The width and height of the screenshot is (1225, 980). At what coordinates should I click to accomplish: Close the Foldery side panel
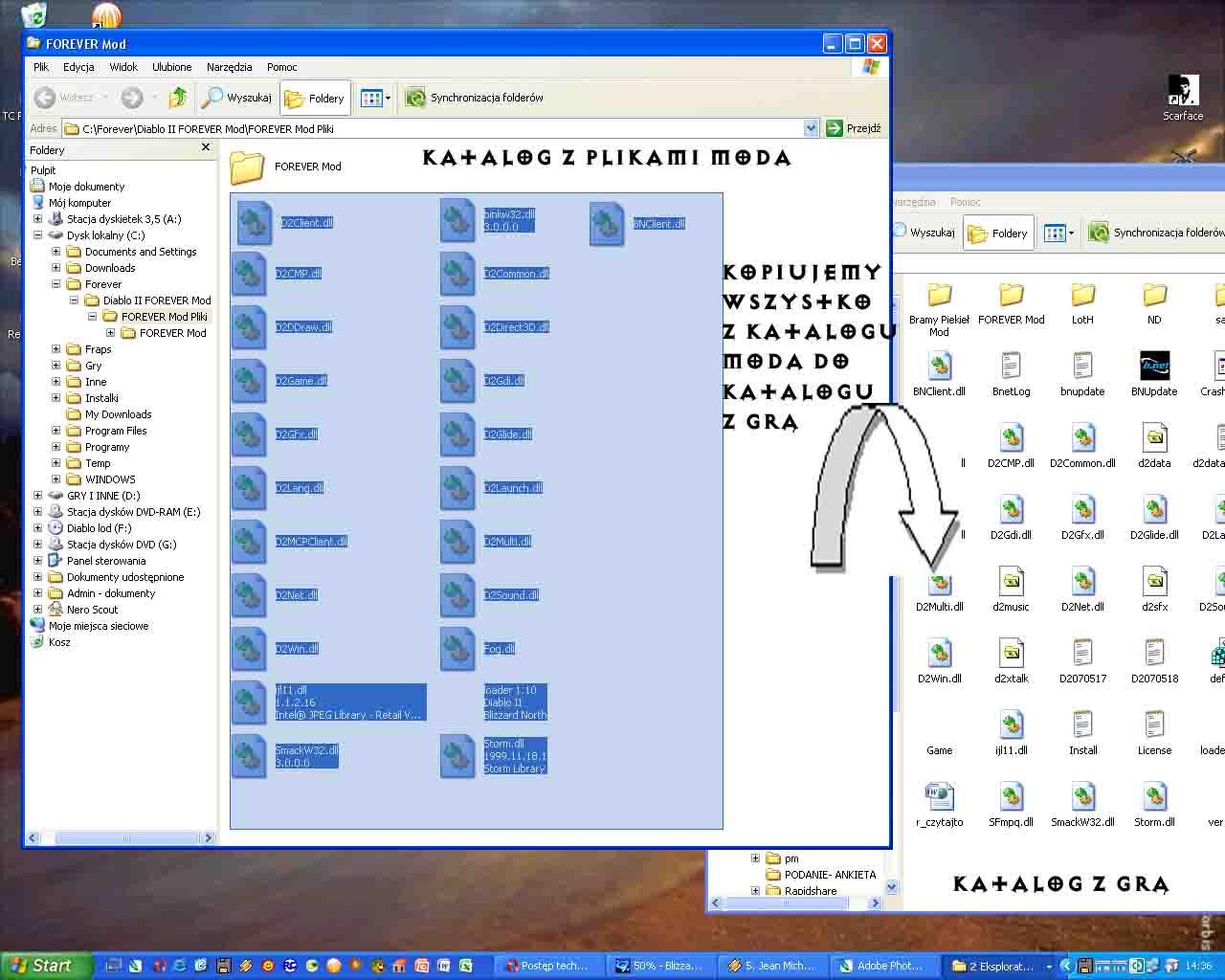(x=205, y=147)
